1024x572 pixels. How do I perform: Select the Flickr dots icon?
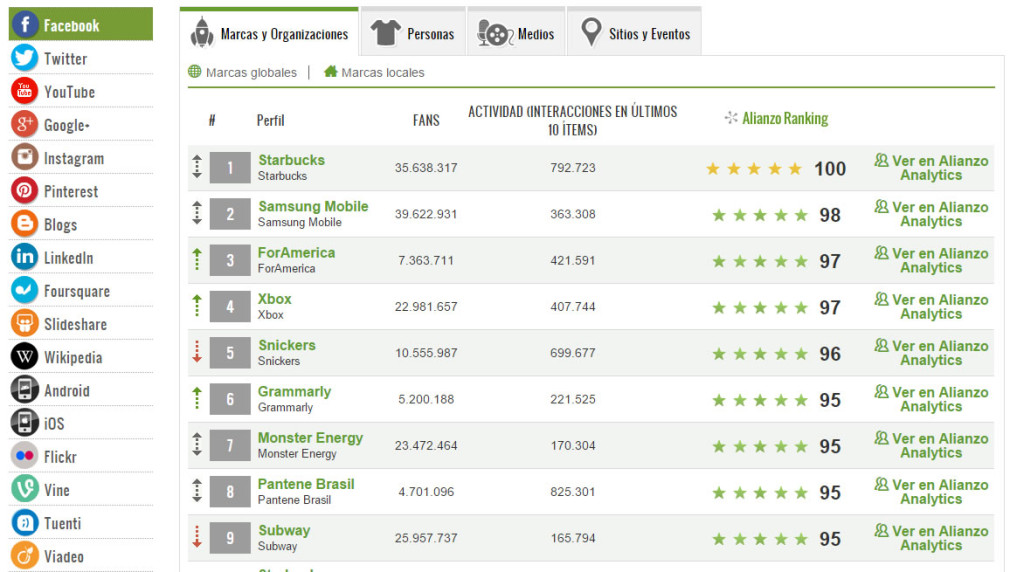(24, 456)
